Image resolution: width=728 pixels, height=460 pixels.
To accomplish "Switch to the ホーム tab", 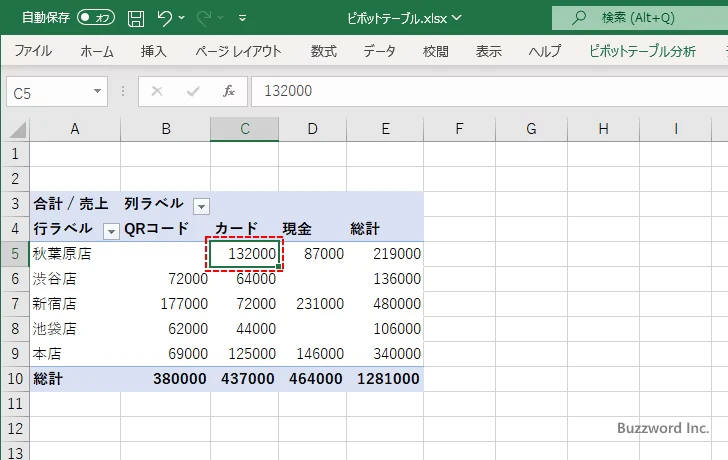I will (97, 51).
